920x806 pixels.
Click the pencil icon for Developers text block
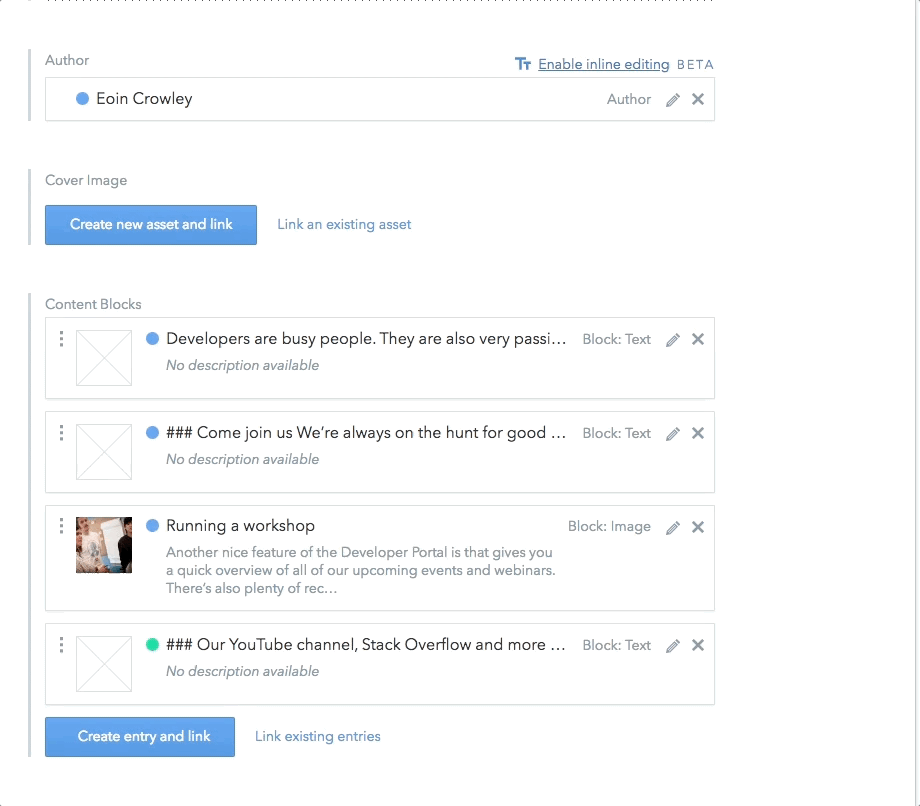673,340
